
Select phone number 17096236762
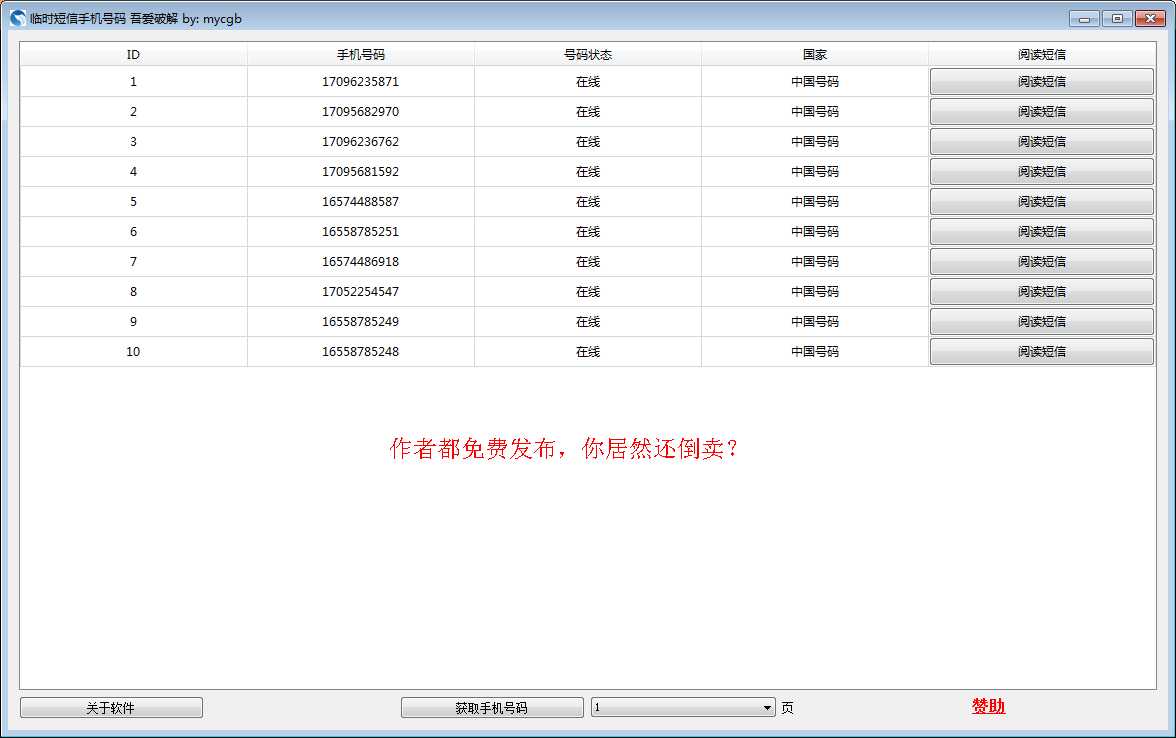(x=361, y=142)
